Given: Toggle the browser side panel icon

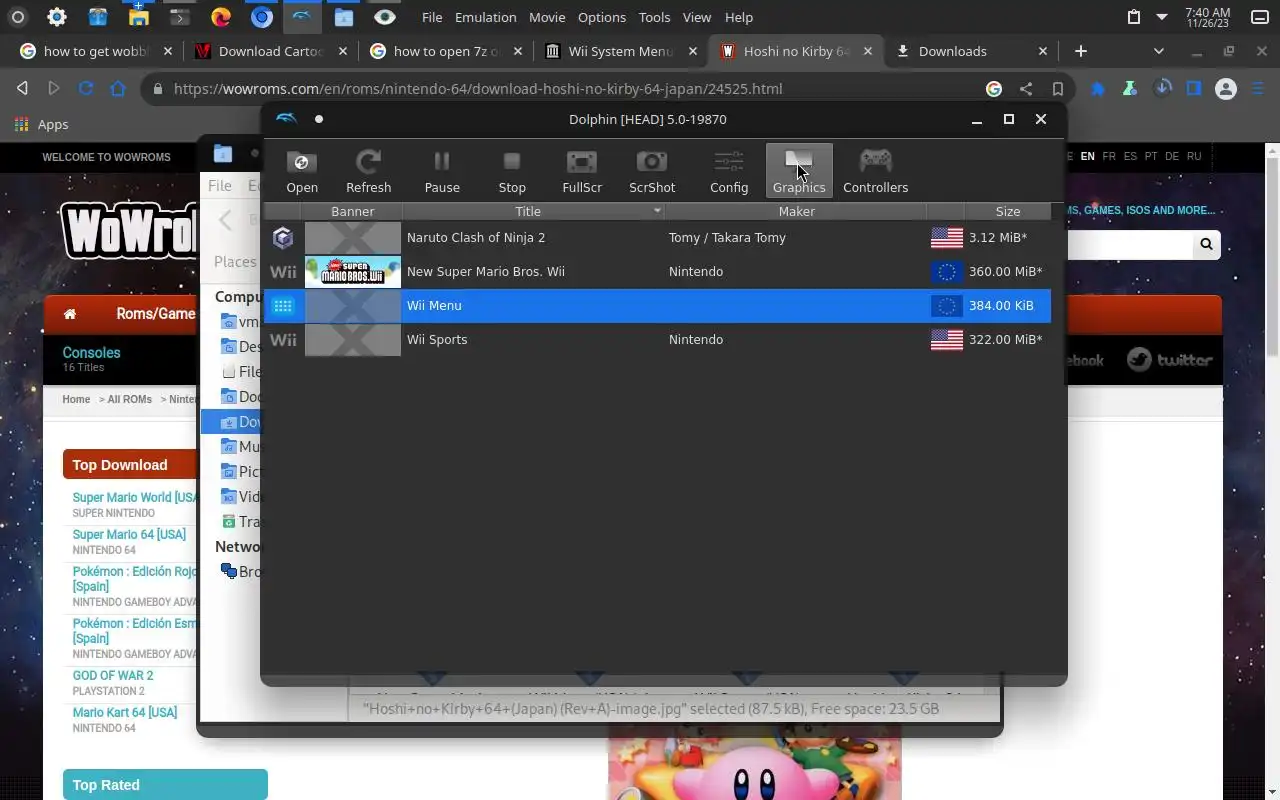Looking at the screenshot, I should (x=1194, y=89).
